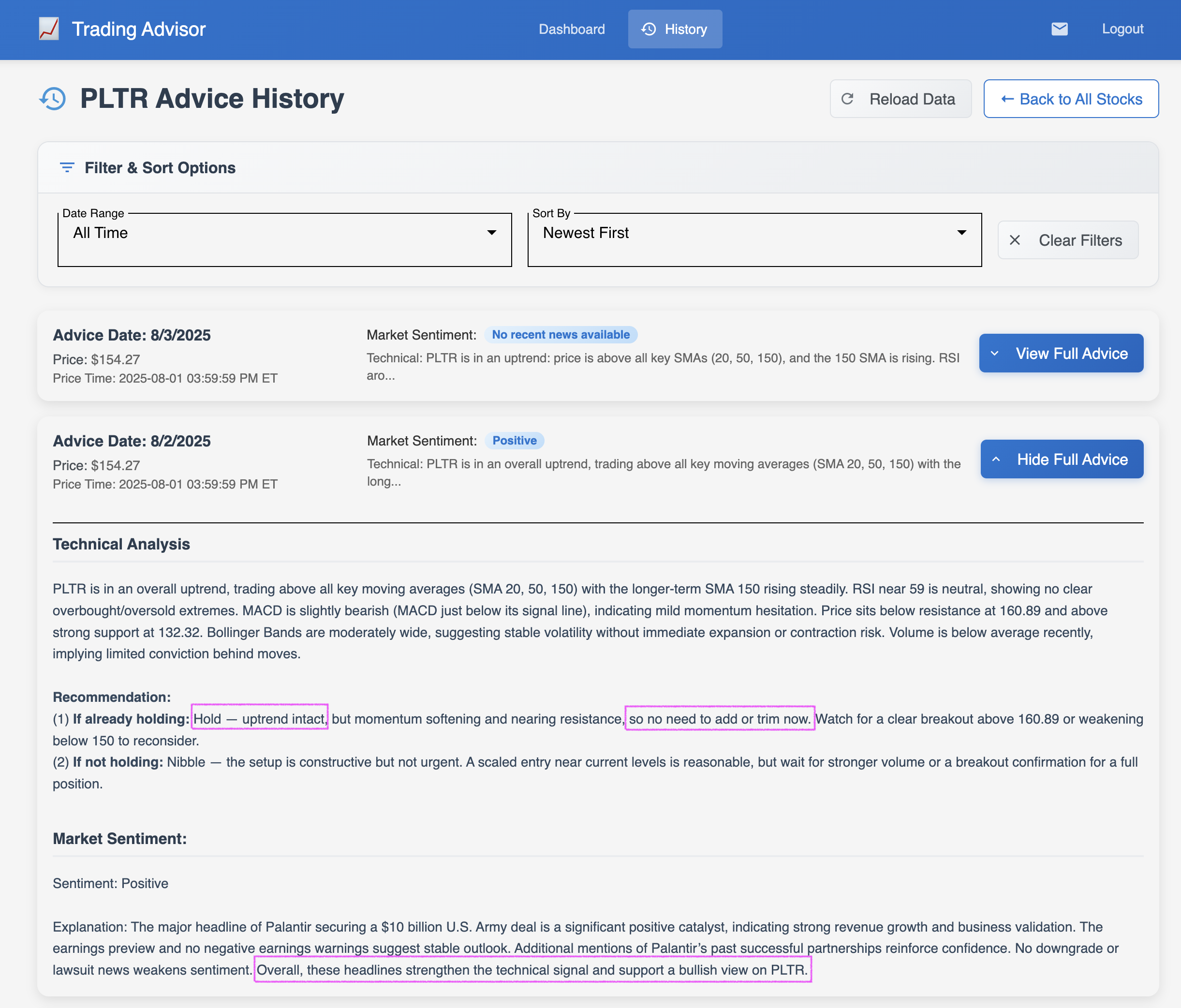
Task: Click the History tab clock icon in navbar
Action: pyautogui.click(x=649, y=29)
